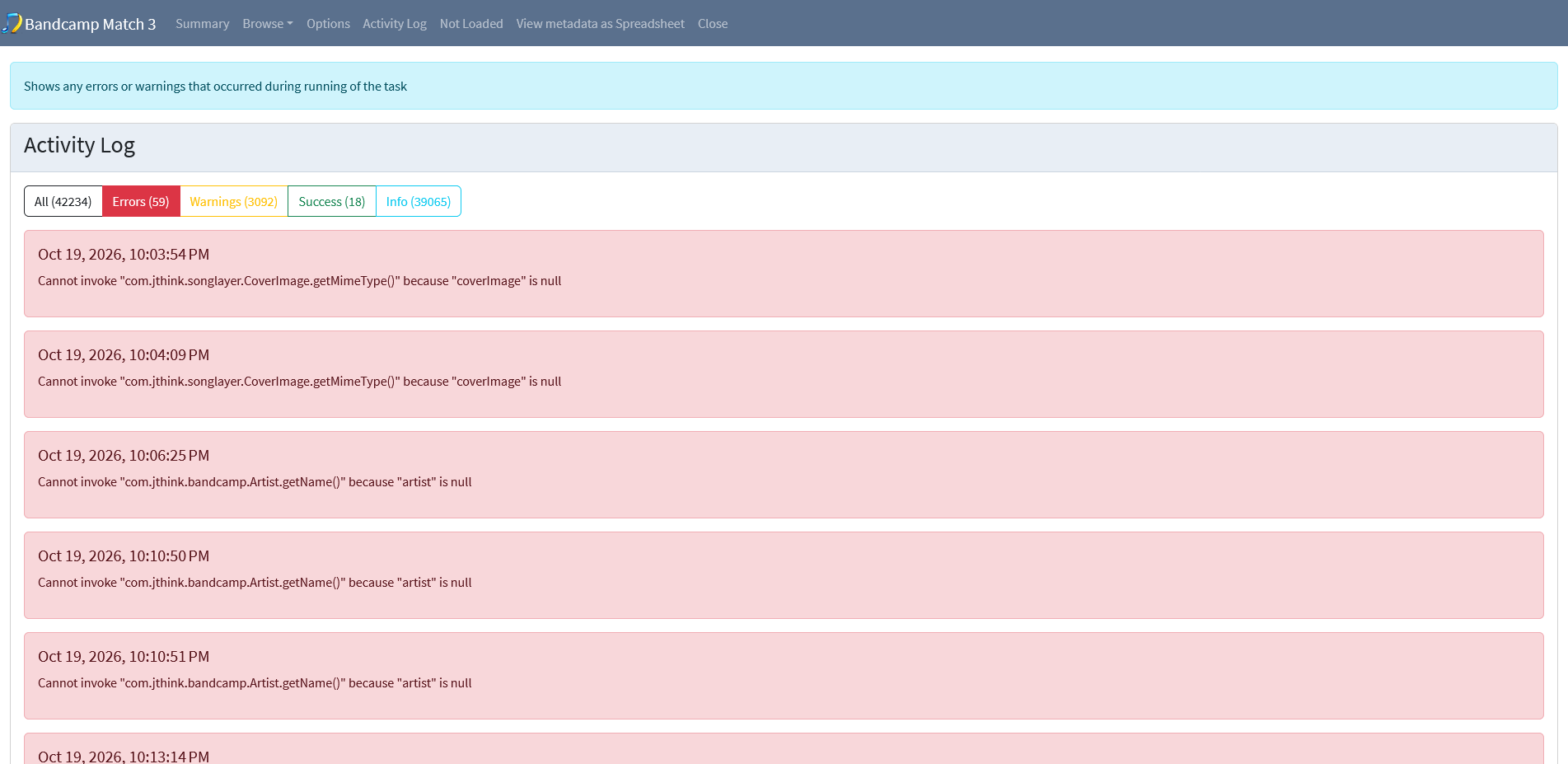Click artist null message under 10:10:50 PM
1568x764 pixels.
(x=255, y=583)
